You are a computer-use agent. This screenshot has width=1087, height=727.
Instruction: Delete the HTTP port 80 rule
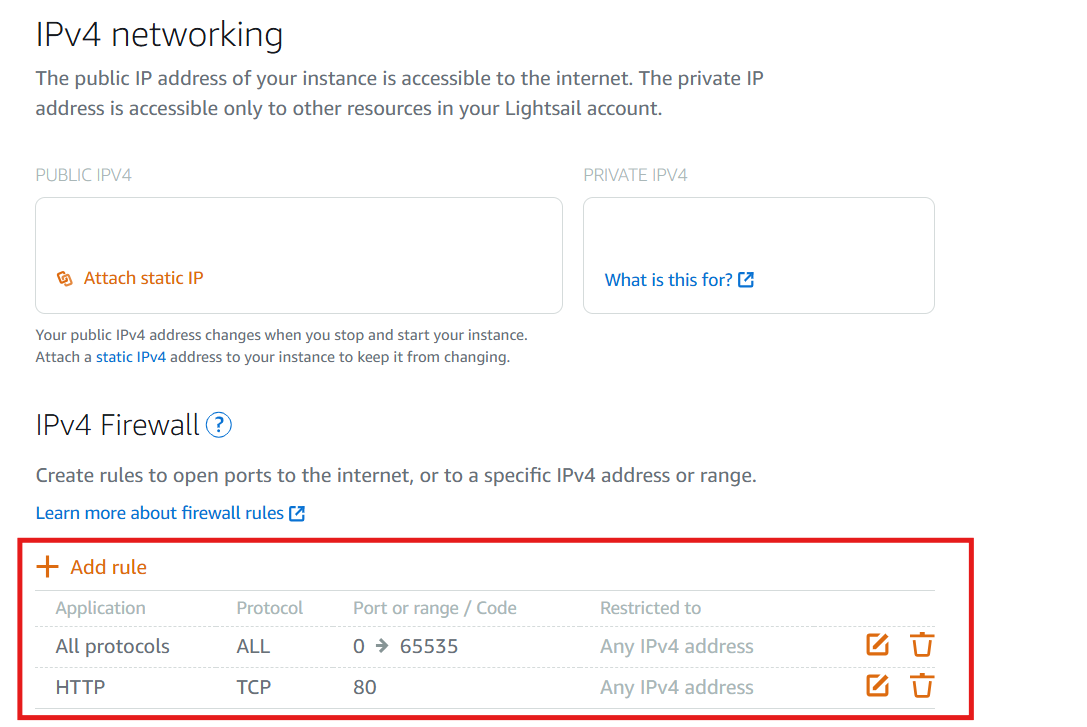(922, 686)
